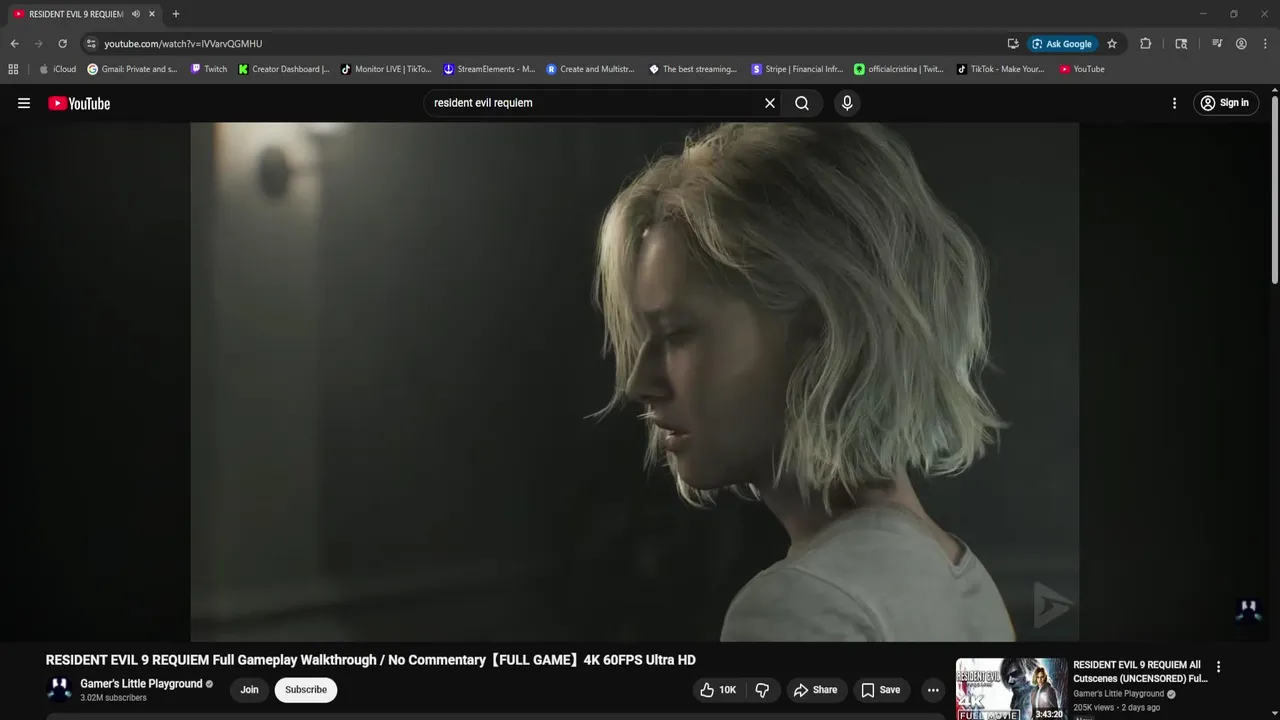This screenshot has width=1280, height=720.
Task: Share the video
Action: click(x=815, y=690)
